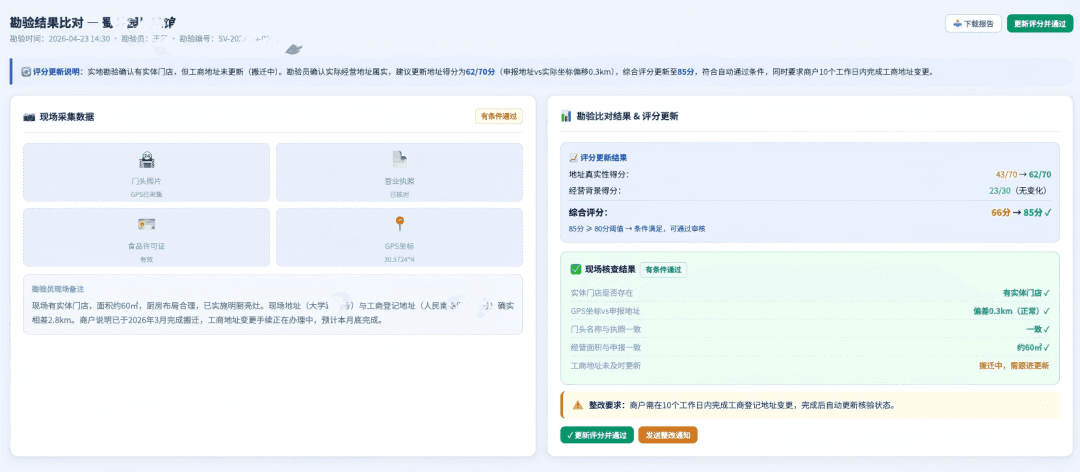Screen dimensions: 1080x472
Task: Click the 整改要求 notice text
Action: coord(742,405)
